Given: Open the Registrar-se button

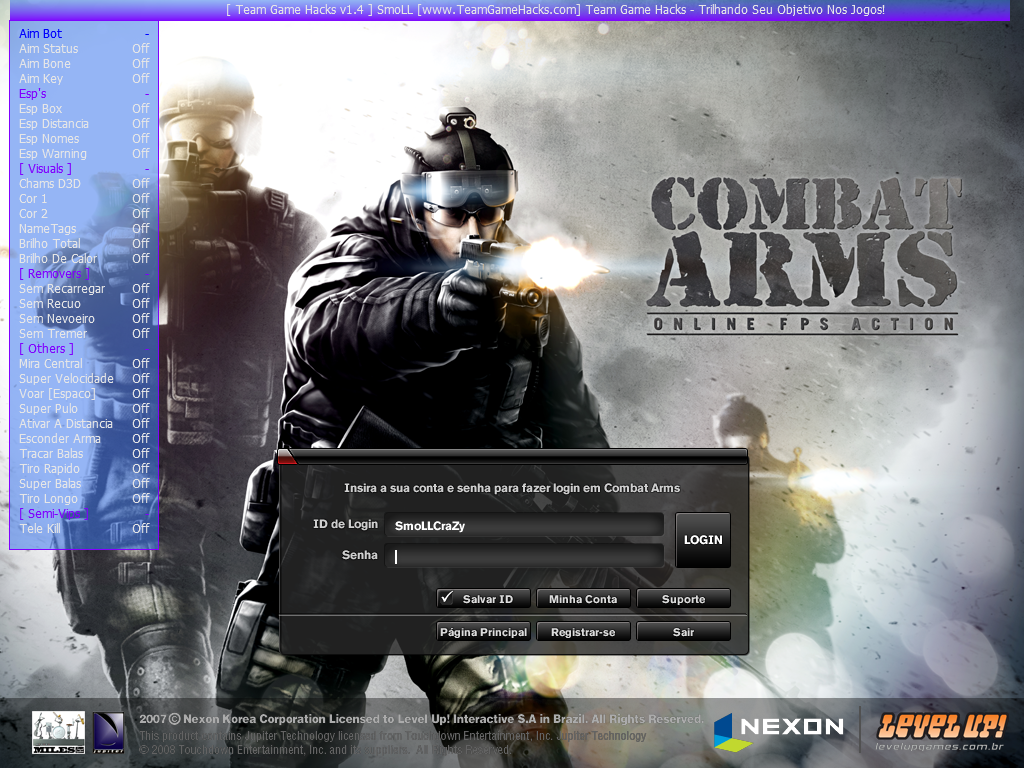Looking at the screenshot, I should (583, 632).
